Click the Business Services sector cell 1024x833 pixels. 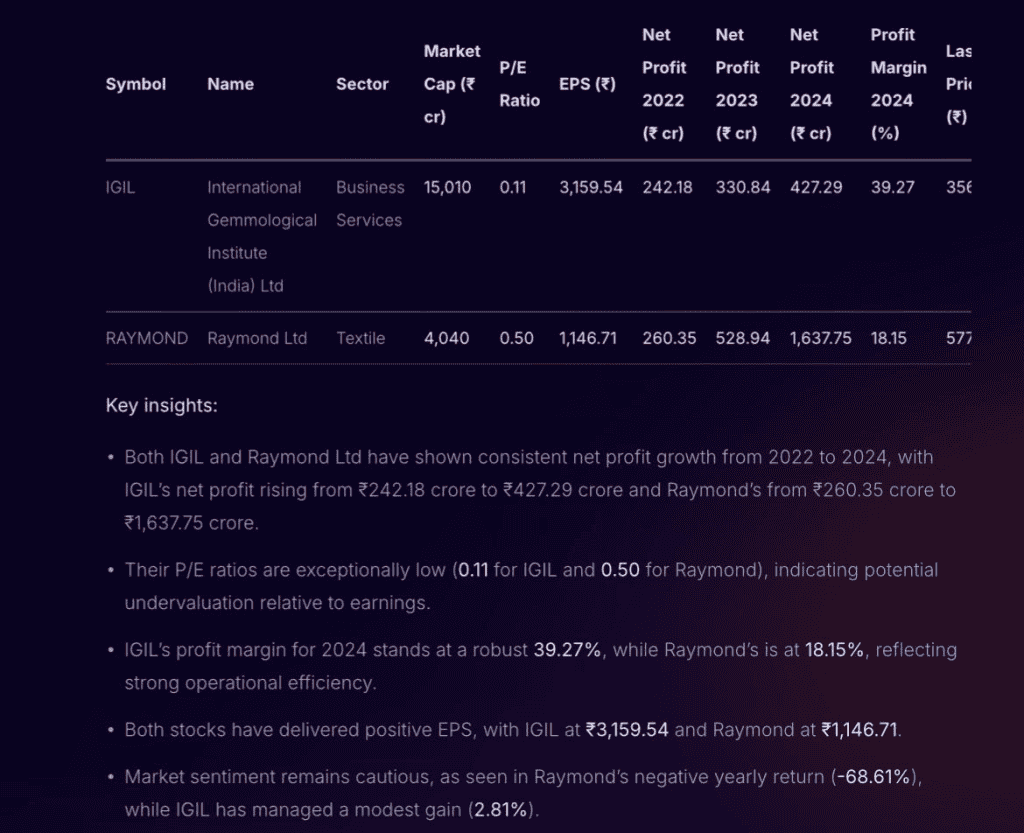tap(370, 203)
